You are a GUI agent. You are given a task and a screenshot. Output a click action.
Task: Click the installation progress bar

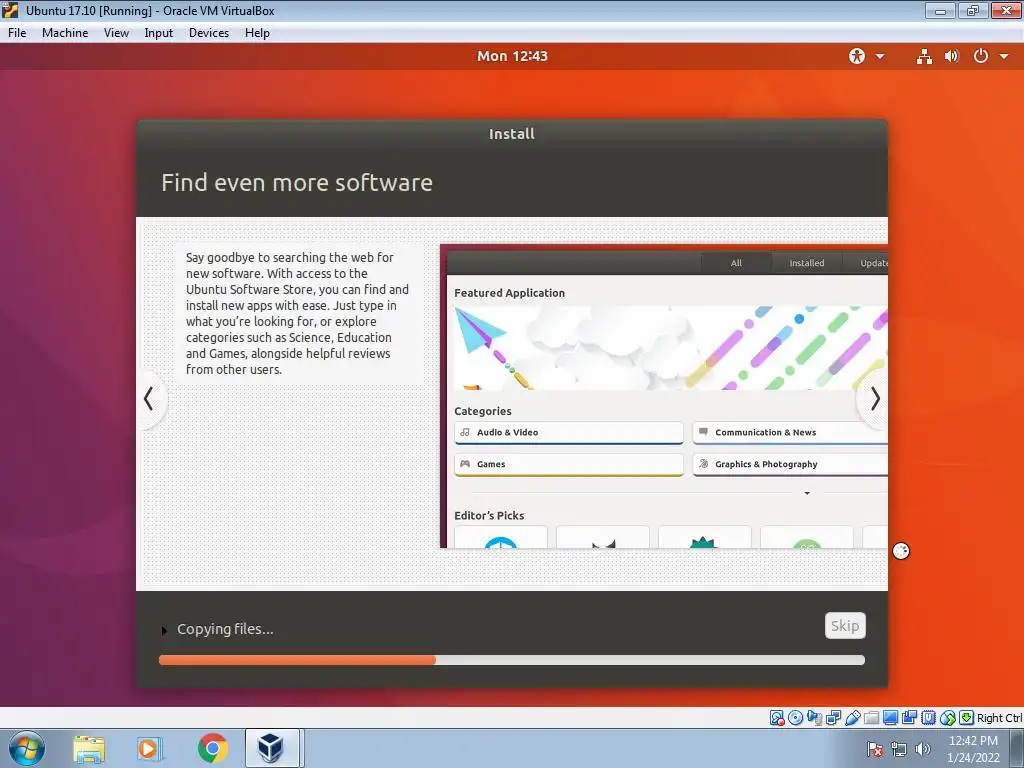point(512,660)
